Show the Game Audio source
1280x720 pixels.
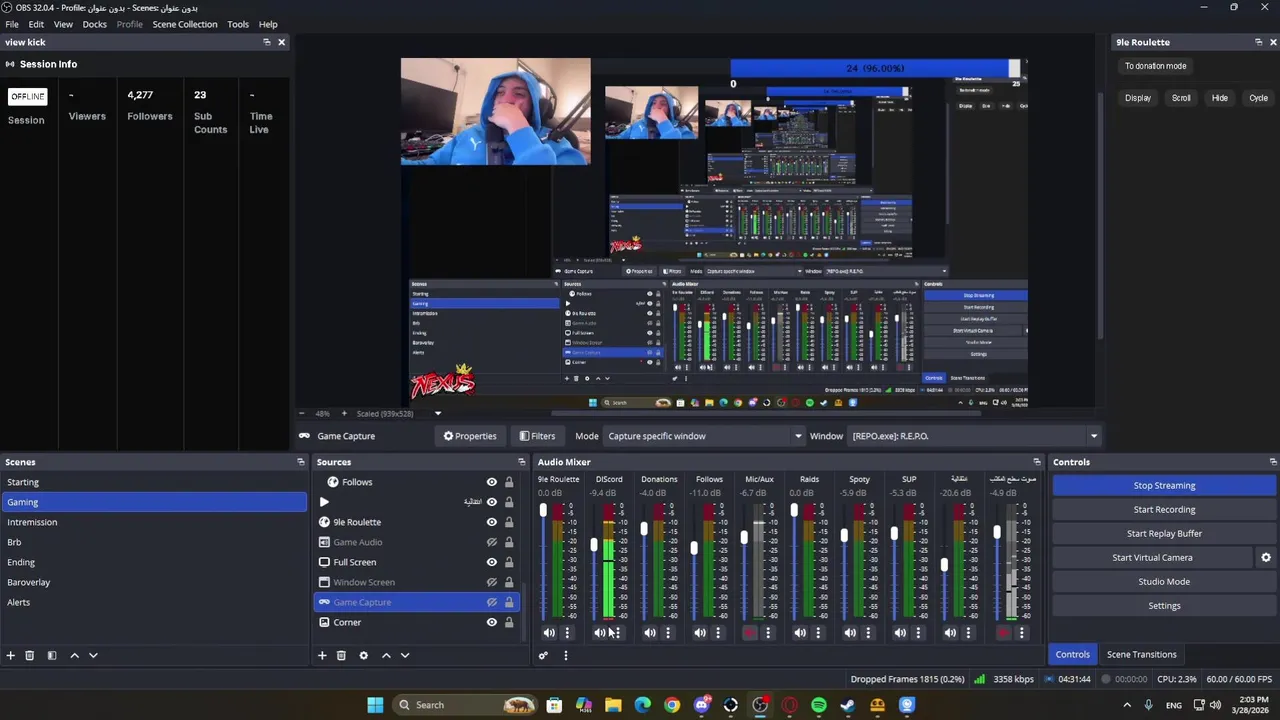click(x=491, y=542)
